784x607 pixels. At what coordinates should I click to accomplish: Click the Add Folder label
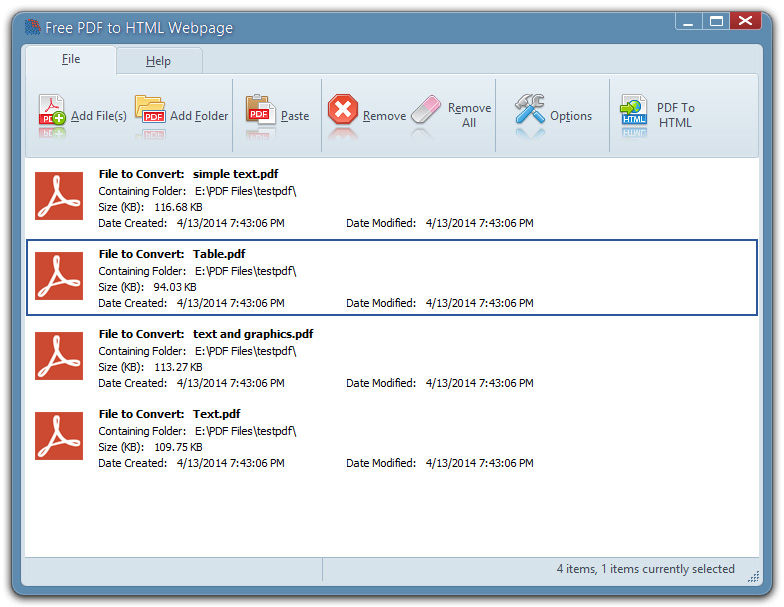[199, 116]
